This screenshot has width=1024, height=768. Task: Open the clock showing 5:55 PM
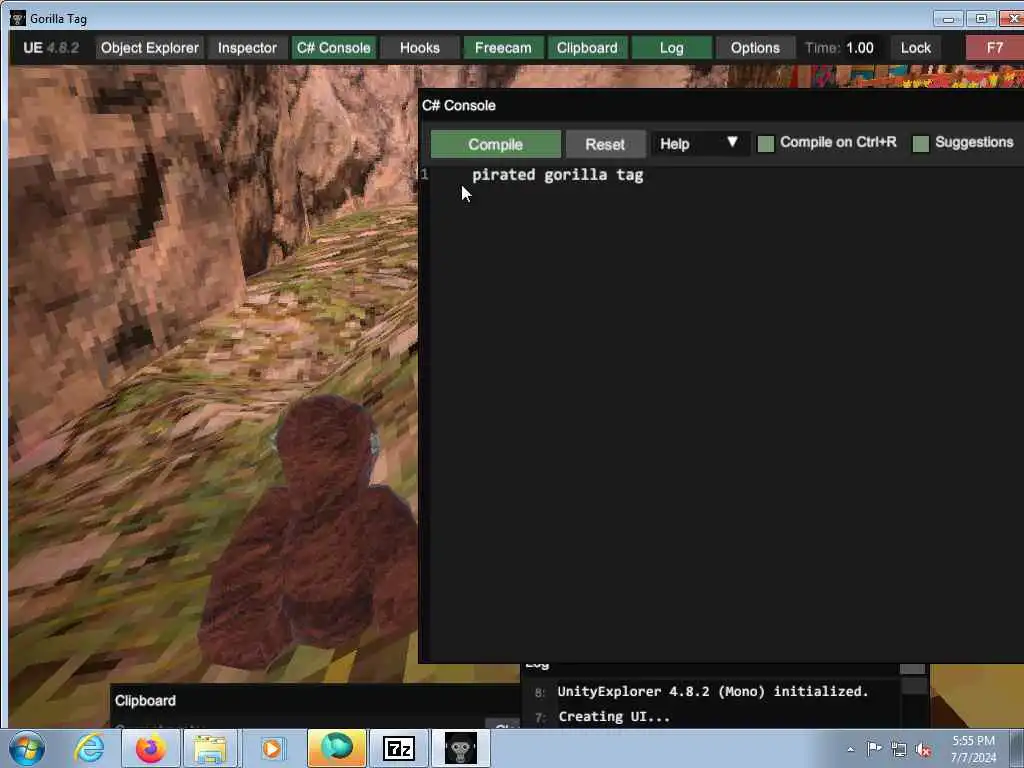[x=973, y=749]
